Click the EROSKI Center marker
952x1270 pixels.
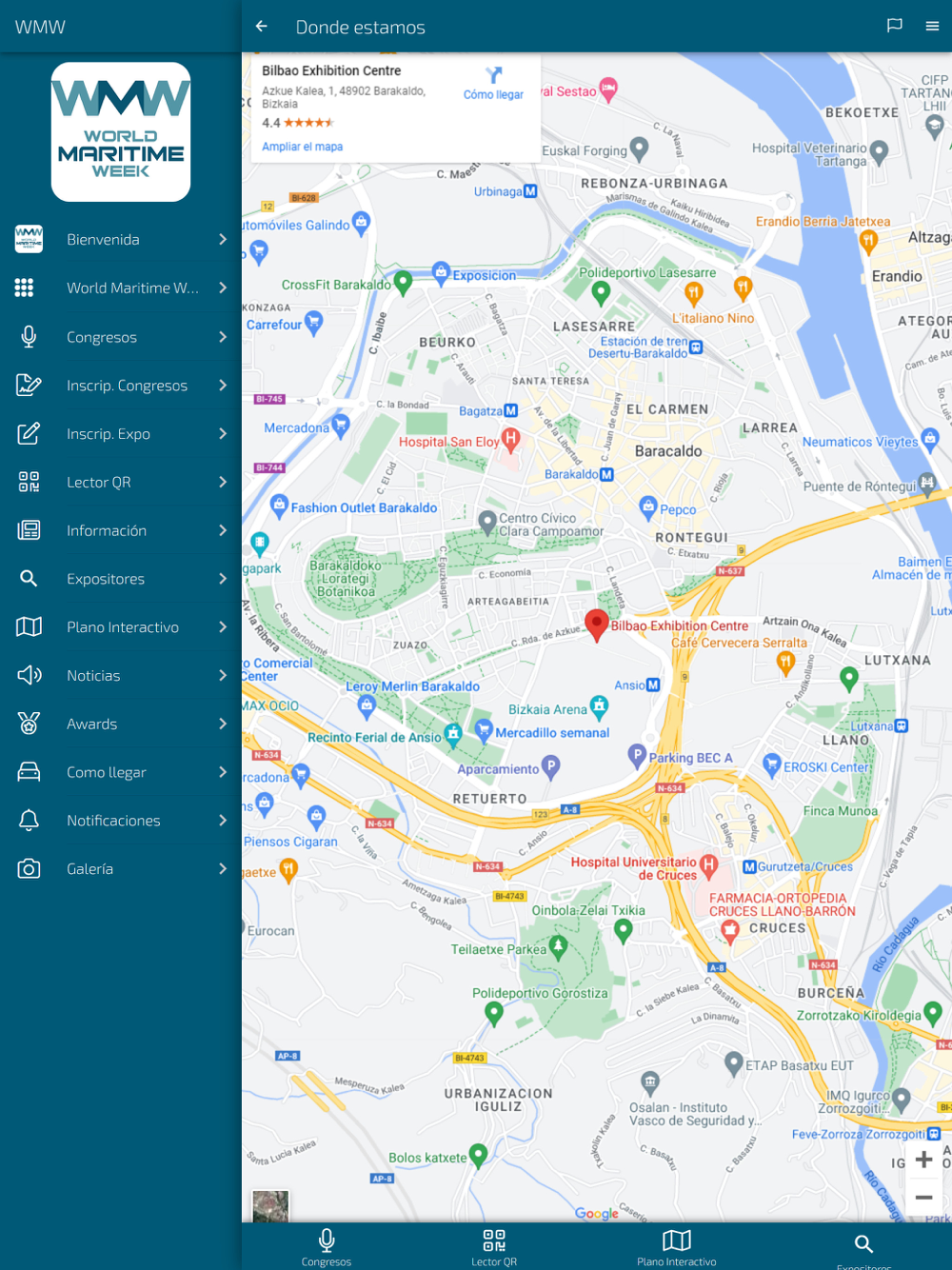[x=772, y=764]
